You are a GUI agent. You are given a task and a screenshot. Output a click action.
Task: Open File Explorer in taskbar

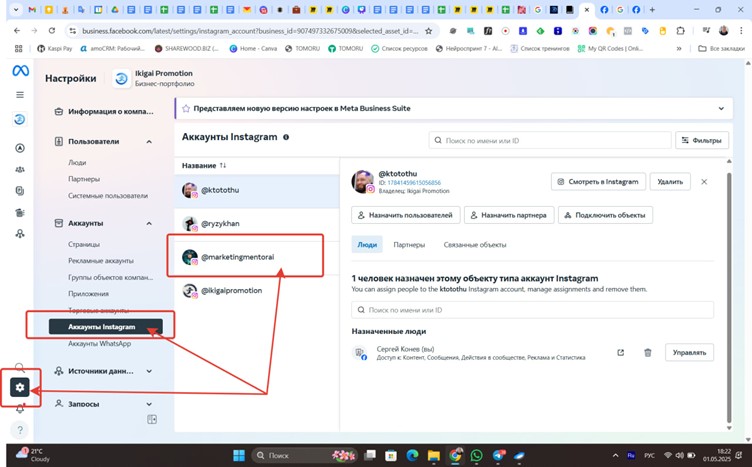[x=434, y=455]
